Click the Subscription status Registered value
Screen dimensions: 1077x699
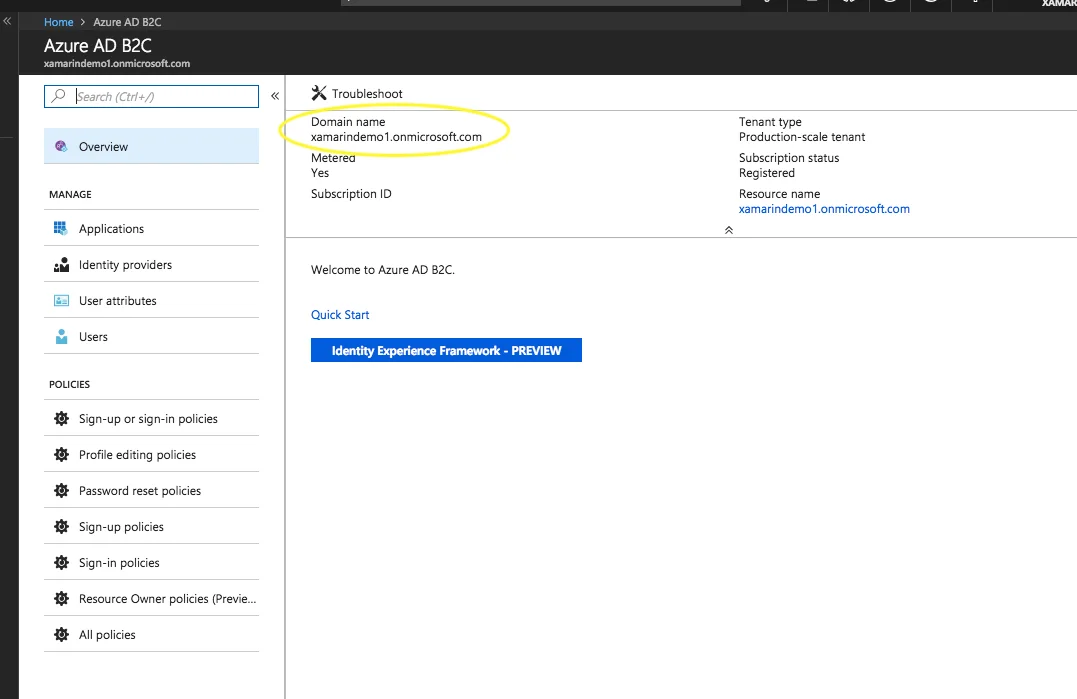coord(767,173)
